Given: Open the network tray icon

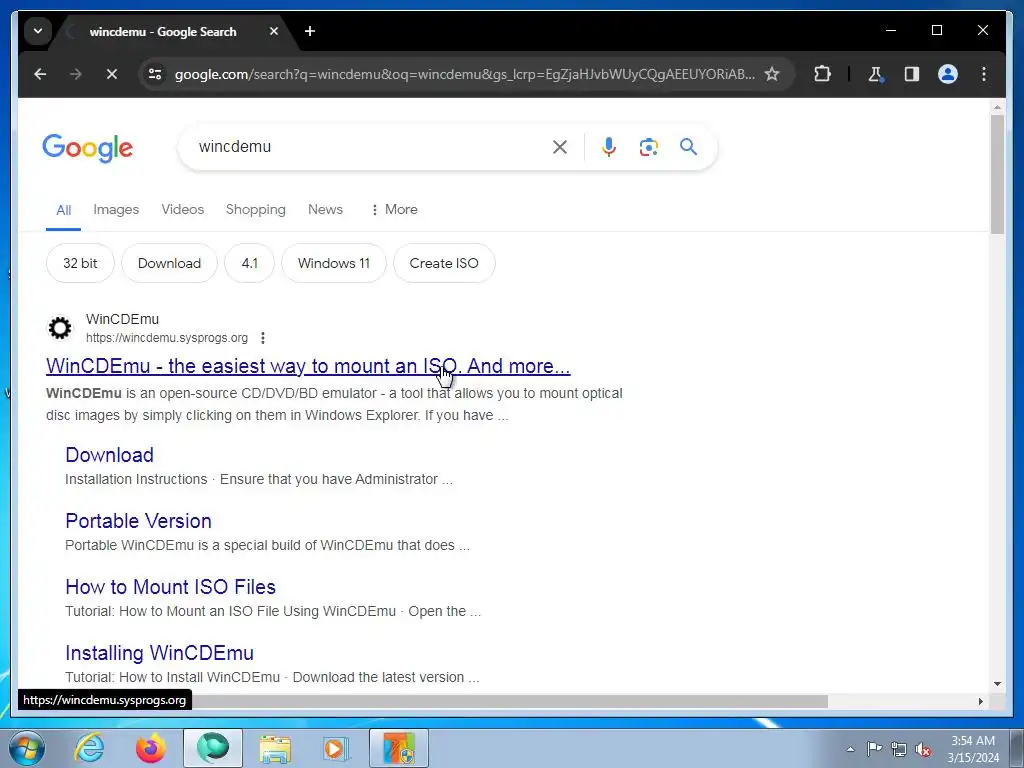Looking at the screenshot, I should (x=899, y=749).
